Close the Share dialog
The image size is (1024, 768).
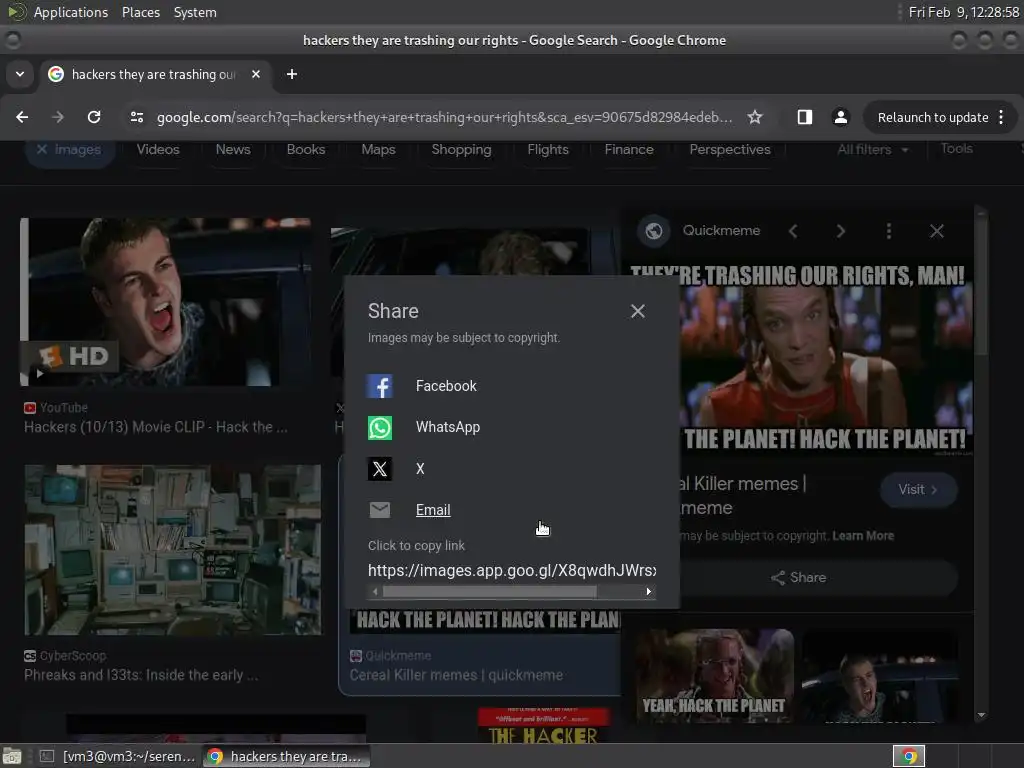coord(637,312)
